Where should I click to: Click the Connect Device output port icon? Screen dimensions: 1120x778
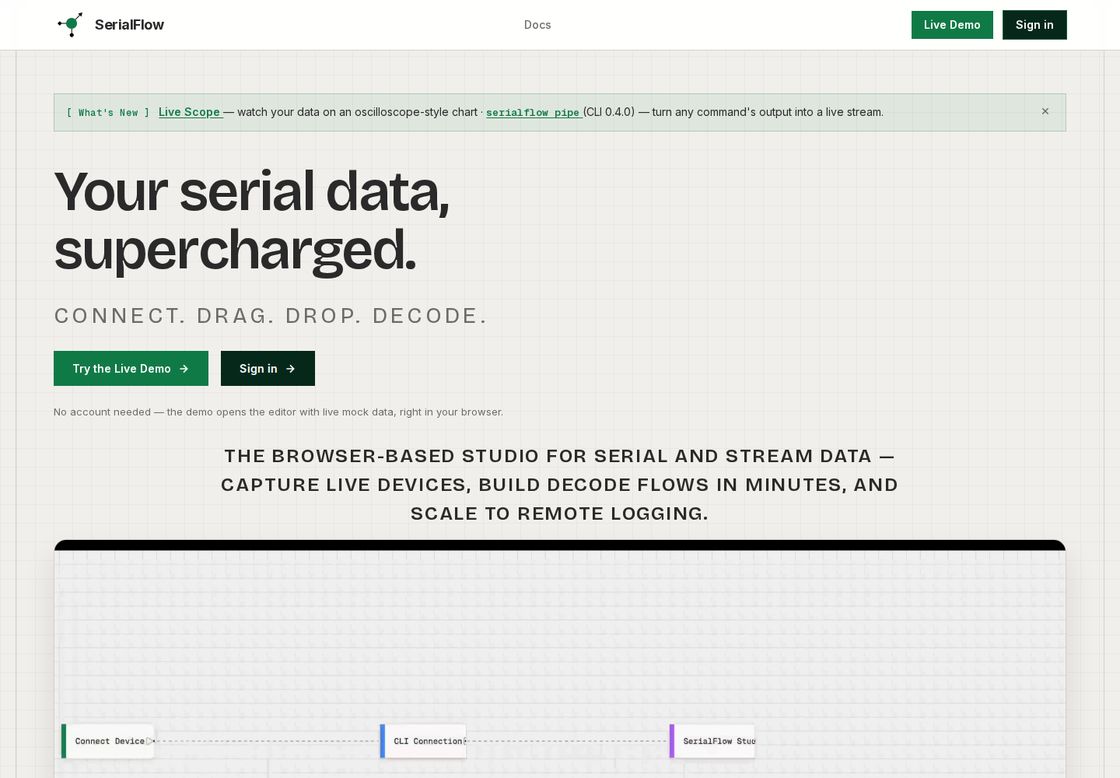pos(149,741)
